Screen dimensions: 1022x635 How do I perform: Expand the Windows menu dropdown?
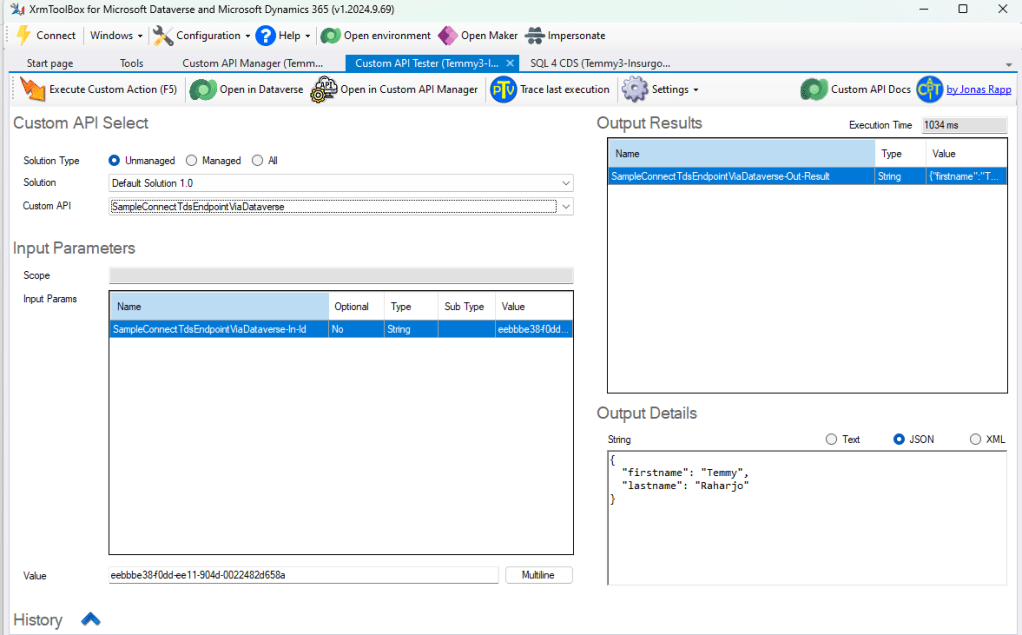(139, 36)
